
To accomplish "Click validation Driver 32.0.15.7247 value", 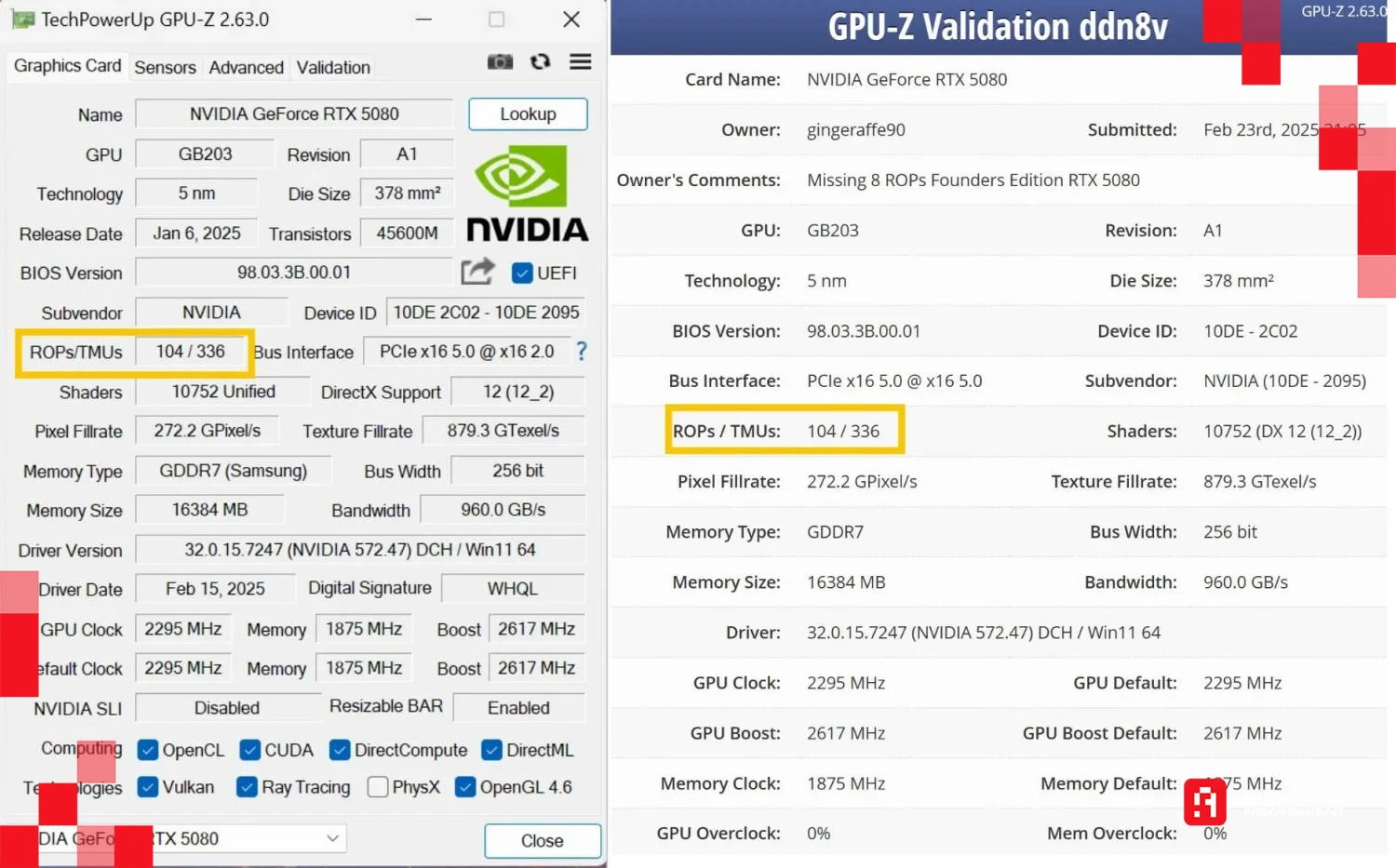I will [x=984, y=633].
